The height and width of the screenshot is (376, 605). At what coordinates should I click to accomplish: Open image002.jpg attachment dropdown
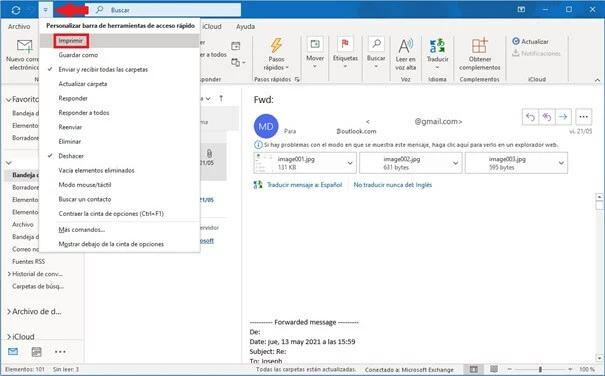point(455,163)
